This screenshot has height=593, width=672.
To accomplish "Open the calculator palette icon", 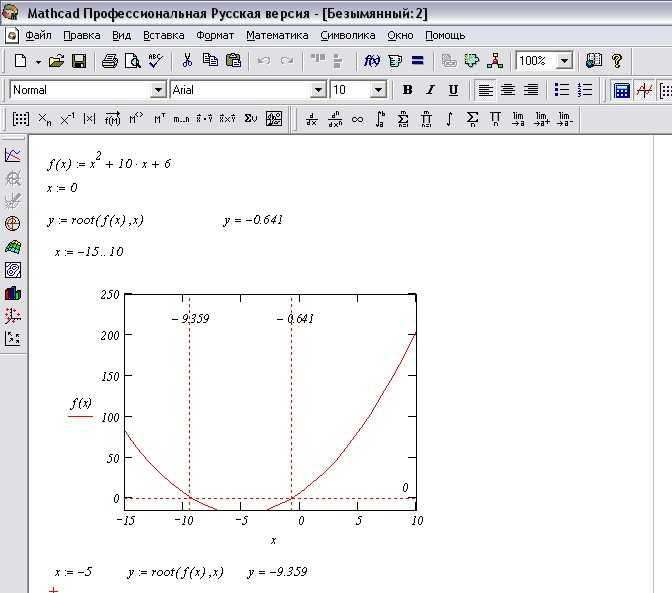I will point(621,90).
